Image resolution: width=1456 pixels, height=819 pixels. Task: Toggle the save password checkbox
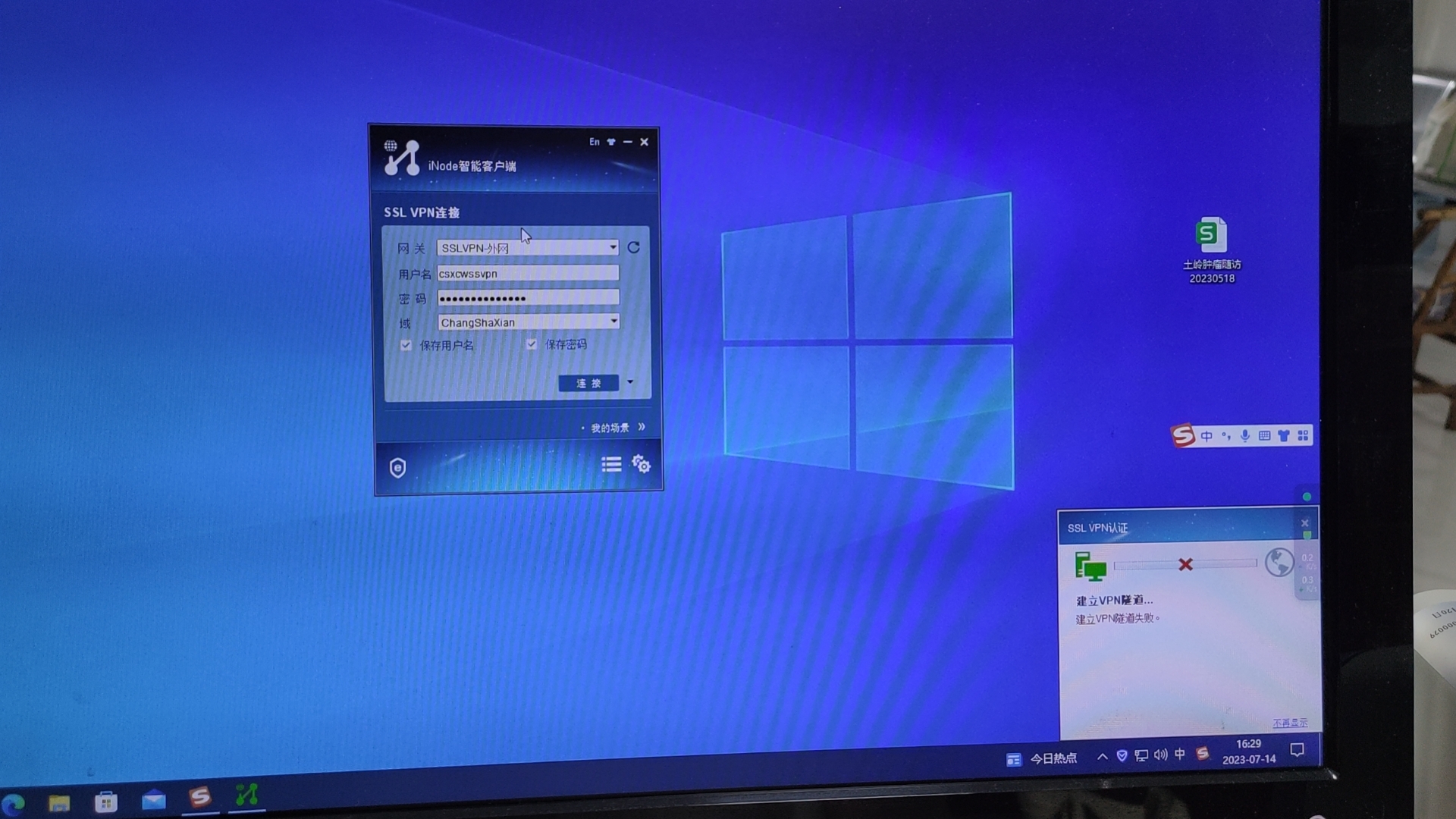(532, 344)
